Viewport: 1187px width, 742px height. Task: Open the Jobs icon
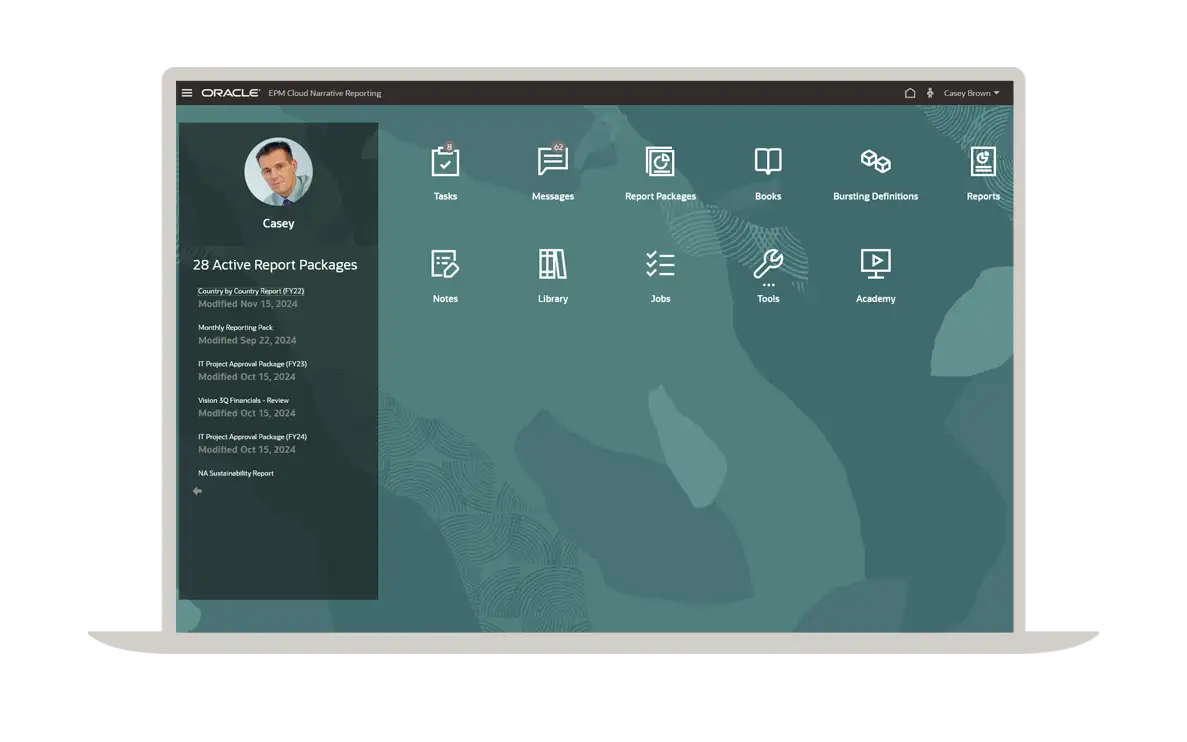pyautogui.click(x=660, y=265)
